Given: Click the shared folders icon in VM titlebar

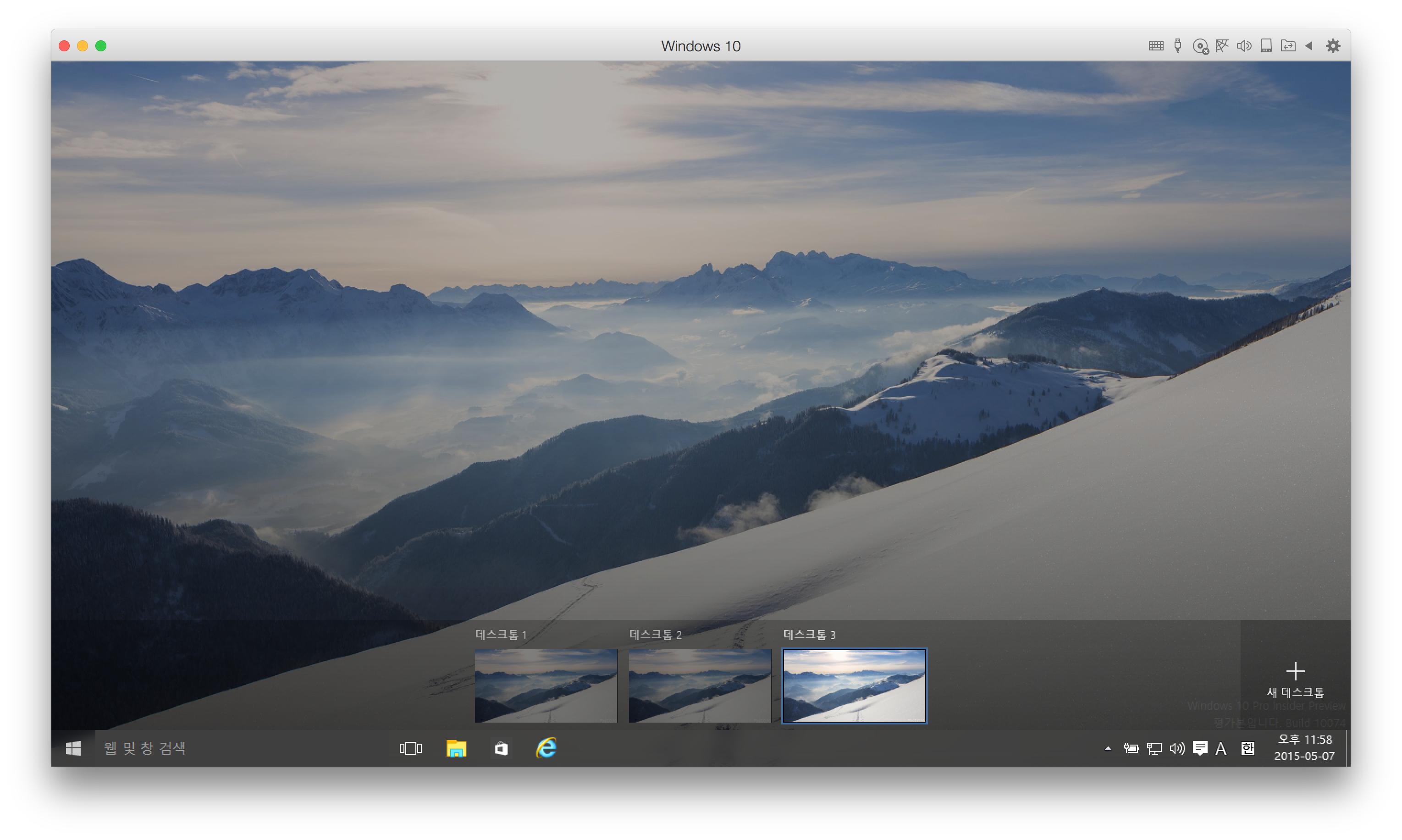Looking at the screenshot, I should [x=1288, y=46].
